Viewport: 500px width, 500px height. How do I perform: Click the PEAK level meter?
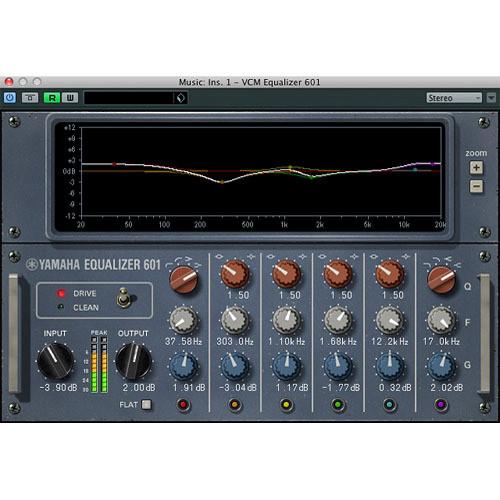tap(99, 364)
